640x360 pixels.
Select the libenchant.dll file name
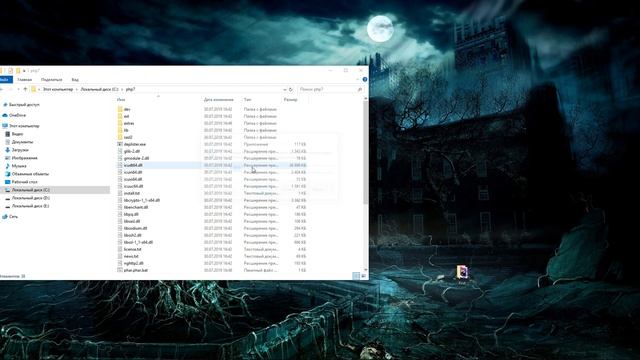pyautogui.click(x=136, y=207)
